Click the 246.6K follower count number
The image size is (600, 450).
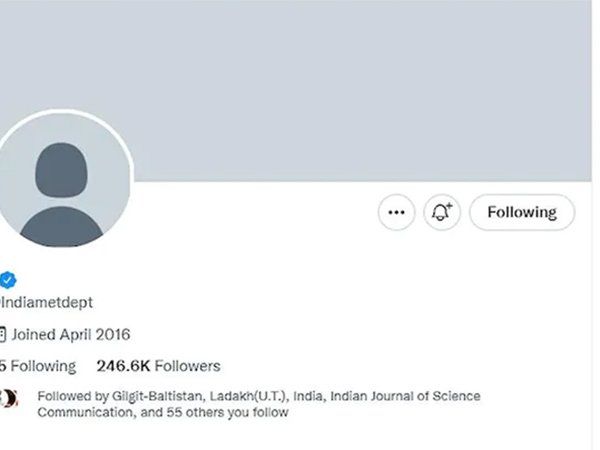tap(124, 366)
